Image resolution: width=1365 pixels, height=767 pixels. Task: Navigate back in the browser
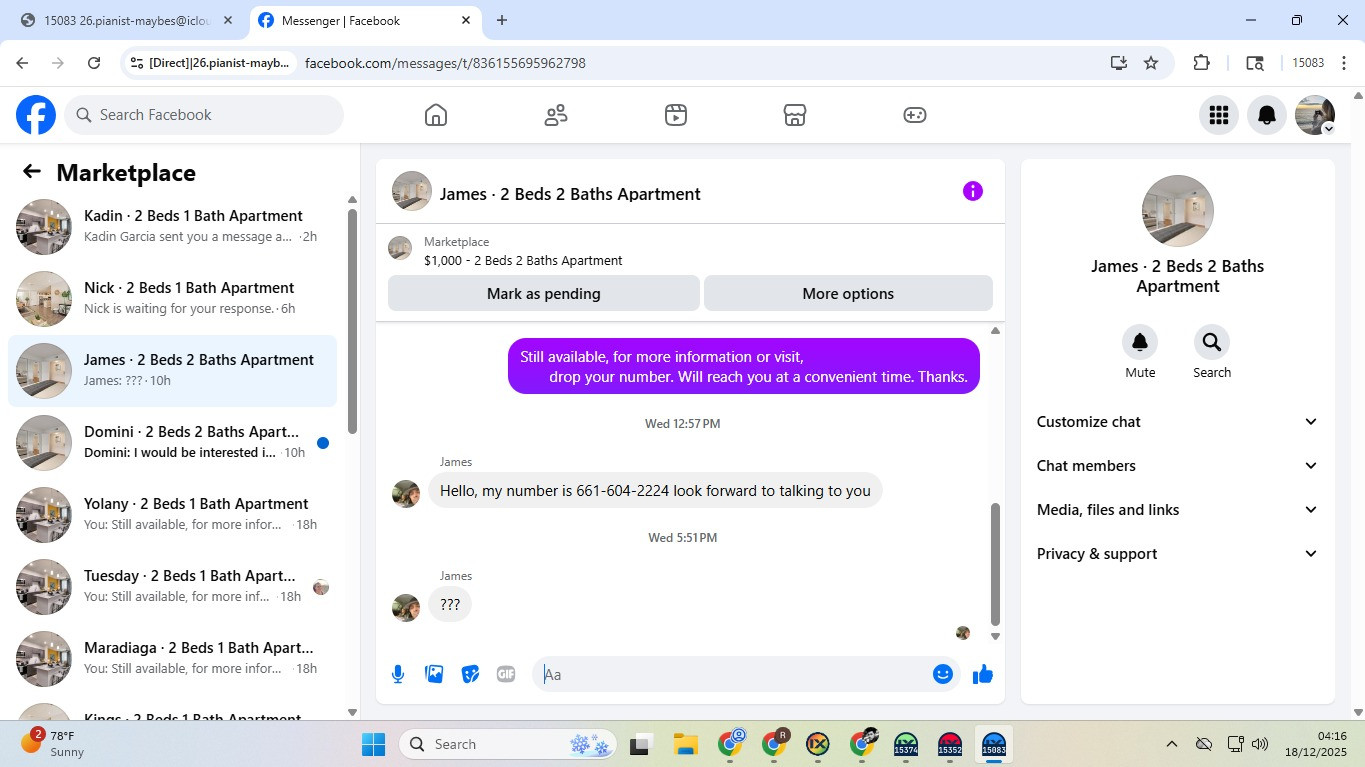click(x=22, y=63)
